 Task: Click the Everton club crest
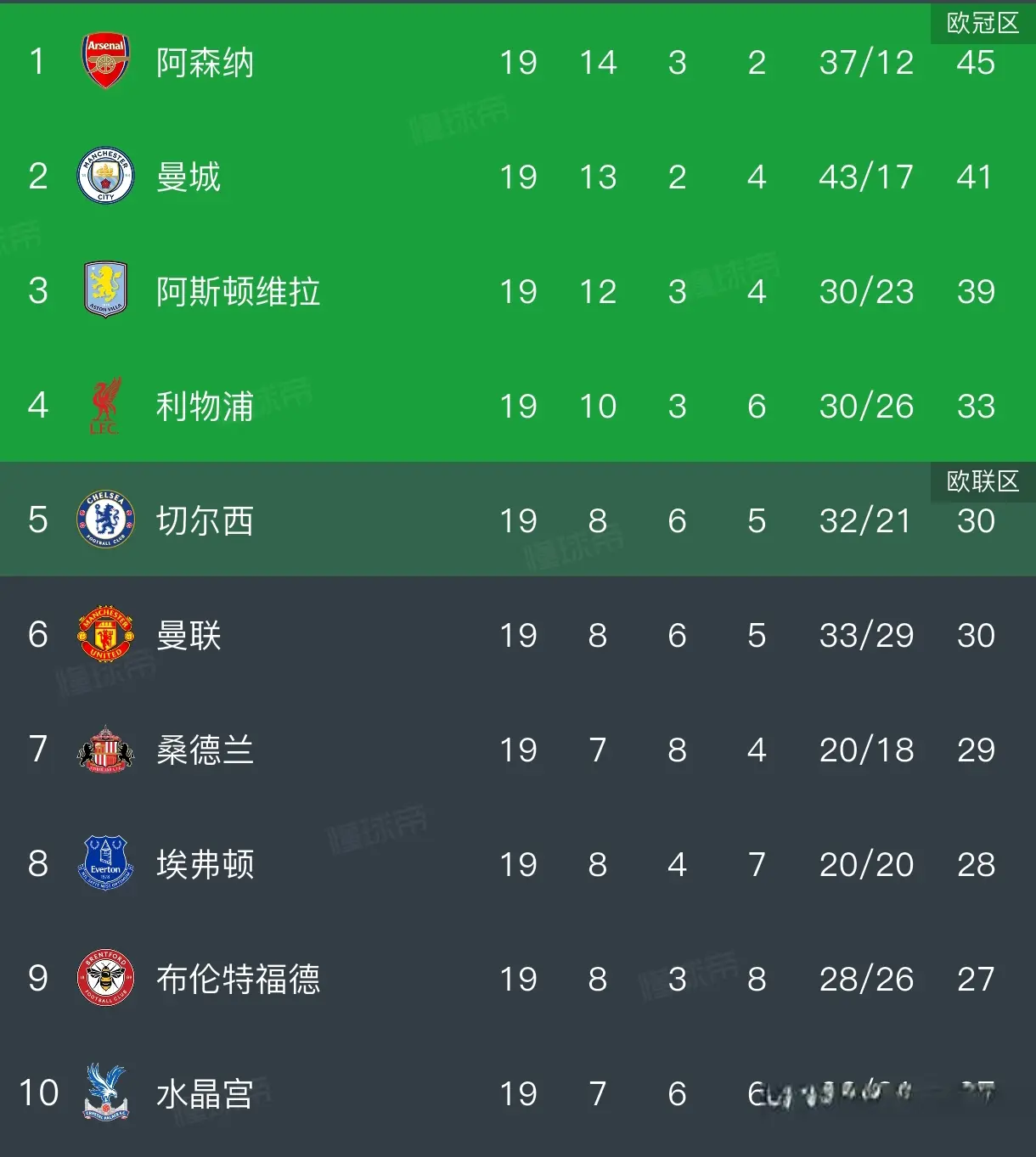(x=105, y=863)
